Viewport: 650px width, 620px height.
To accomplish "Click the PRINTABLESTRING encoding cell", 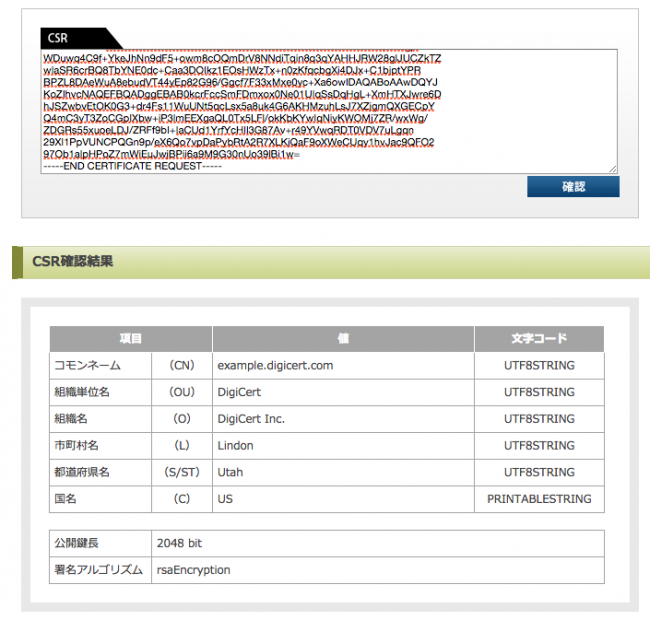I will [539, 499].
